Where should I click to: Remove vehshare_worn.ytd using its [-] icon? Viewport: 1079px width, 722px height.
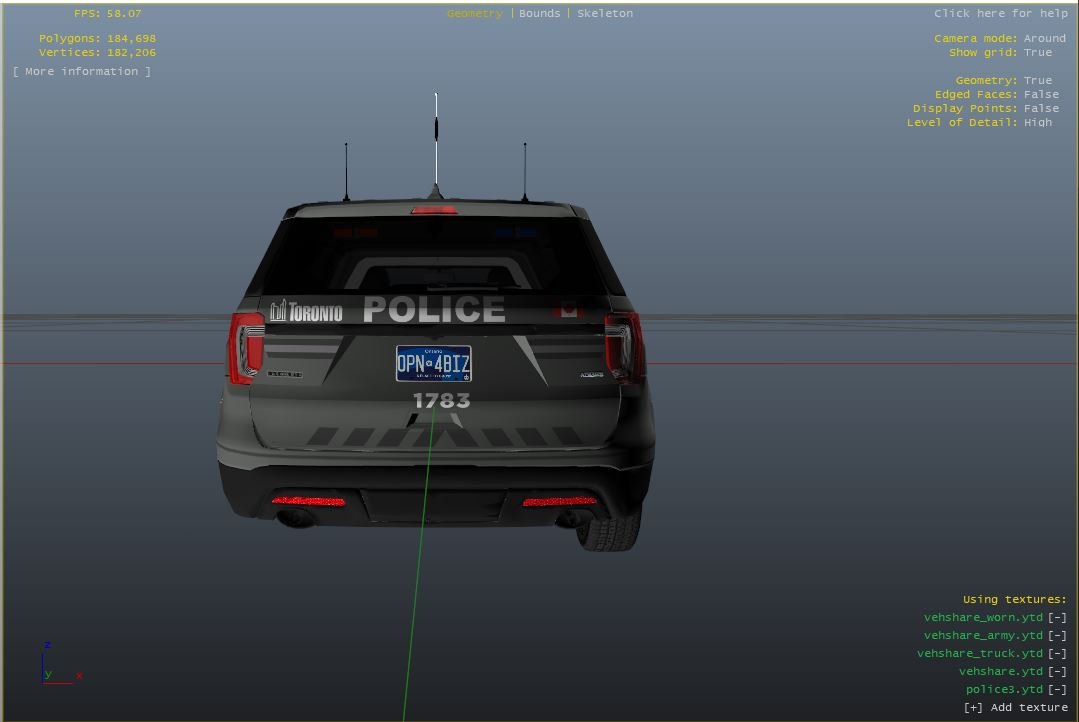(1057, 618)
